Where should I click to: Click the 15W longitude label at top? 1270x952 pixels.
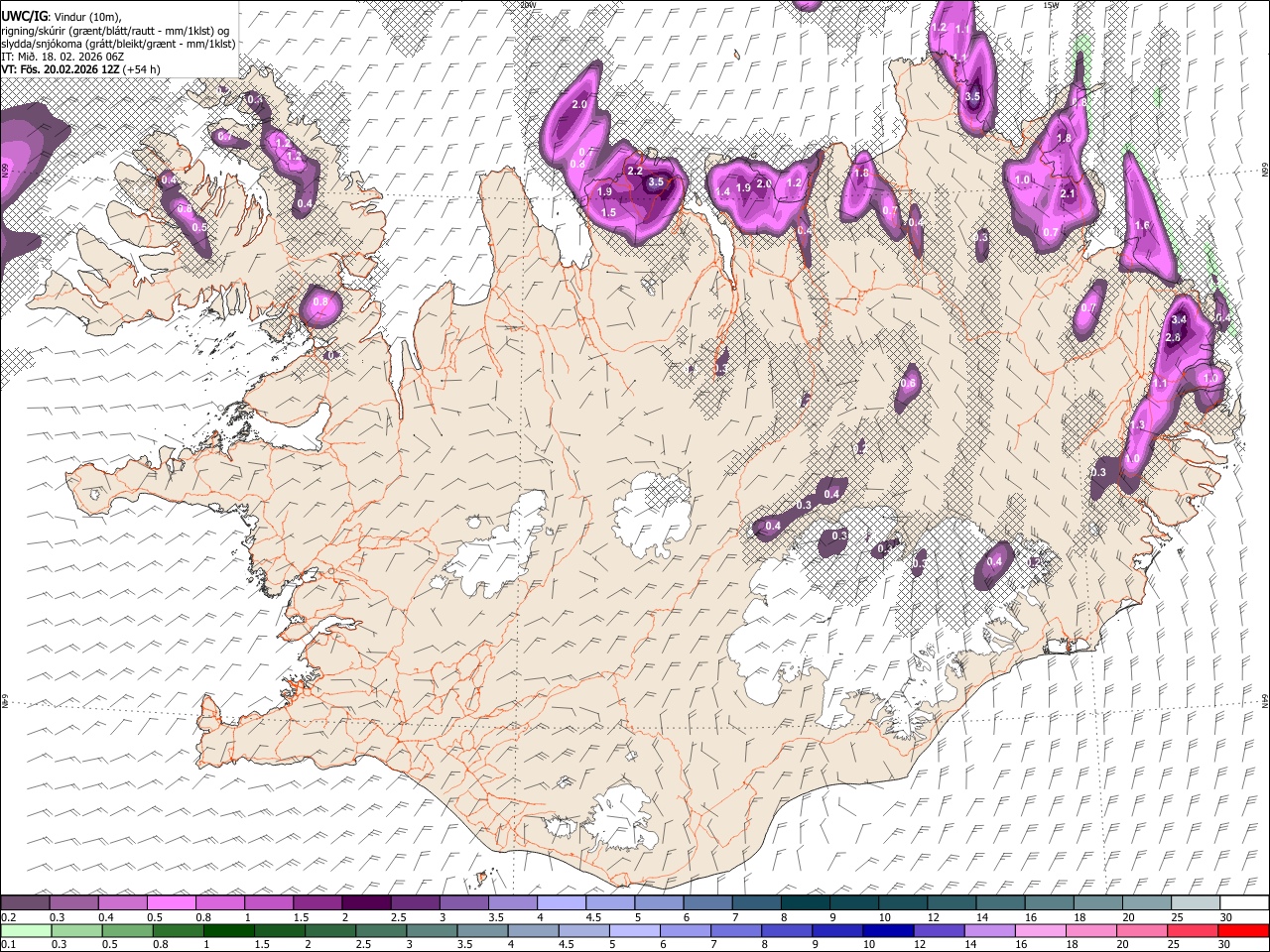[1051, 5]
